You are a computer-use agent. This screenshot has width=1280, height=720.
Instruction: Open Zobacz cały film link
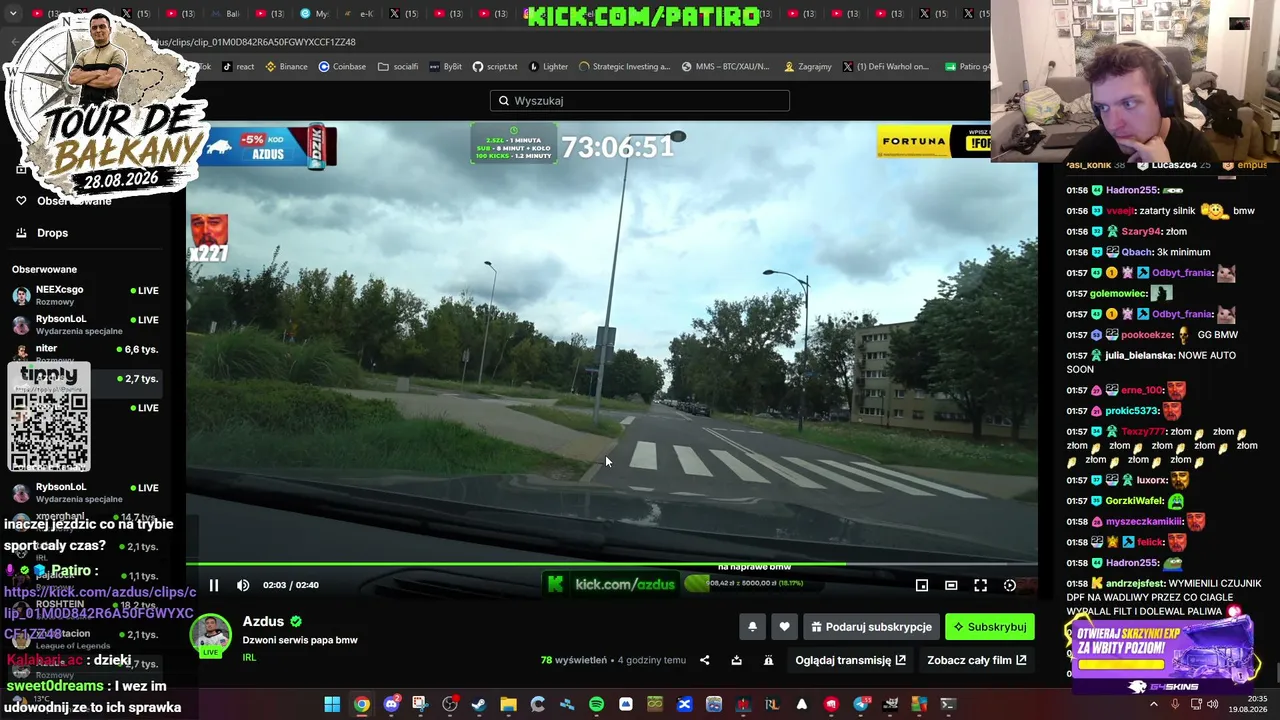tap(977, 660)
